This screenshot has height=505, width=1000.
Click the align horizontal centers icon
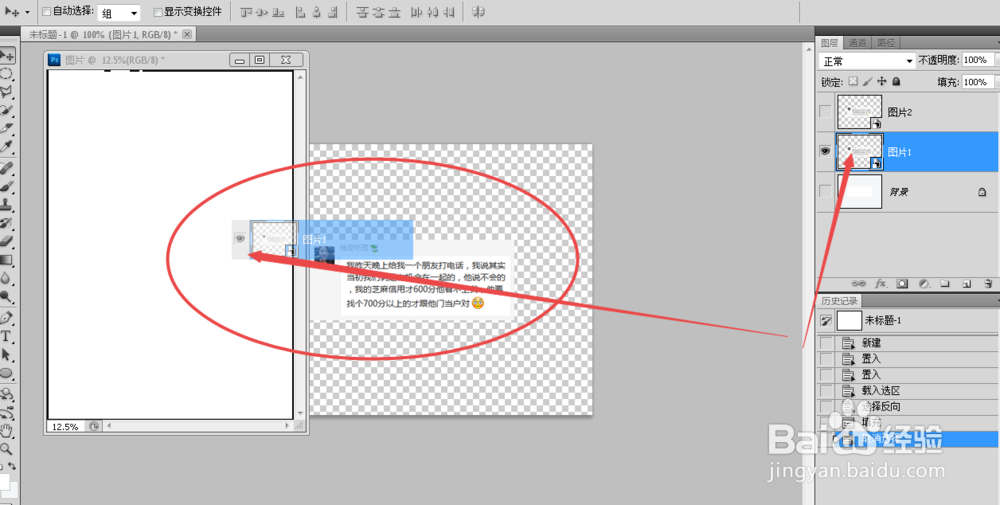316,11
